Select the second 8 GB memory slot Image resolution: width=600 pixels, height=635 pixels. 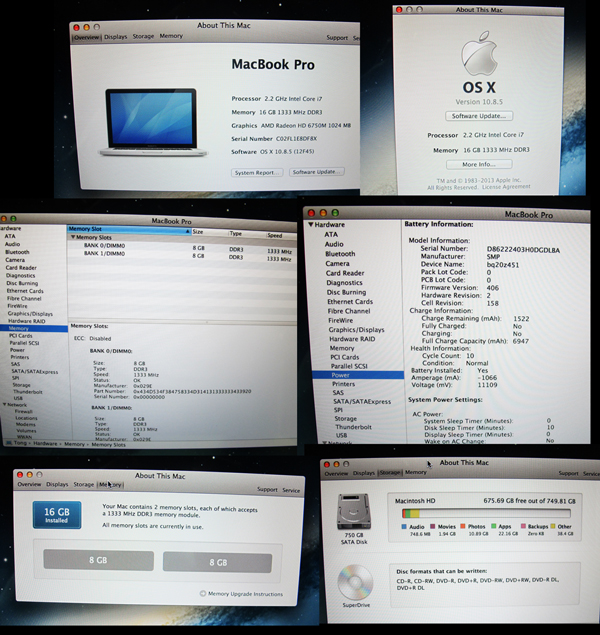point(217,562)
